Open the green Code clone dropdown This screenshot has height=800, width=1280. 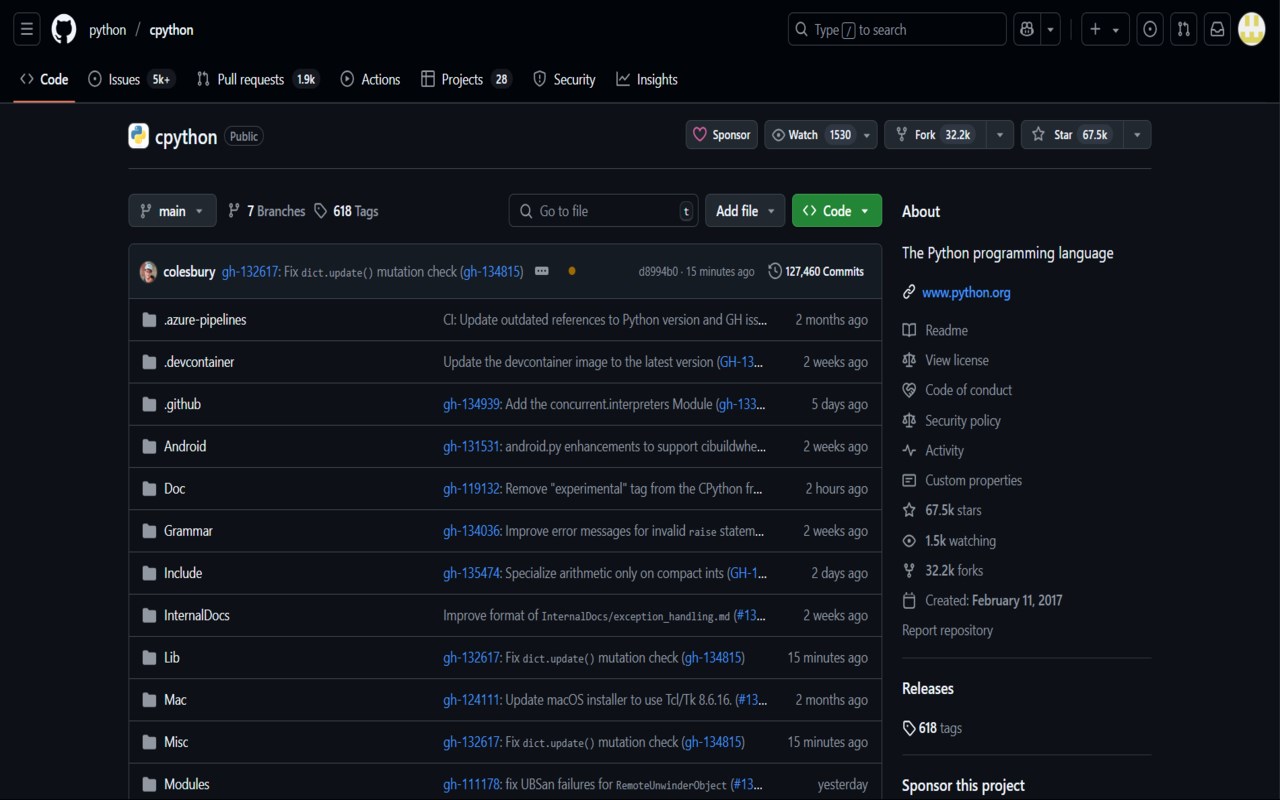(x=837, y=211)
